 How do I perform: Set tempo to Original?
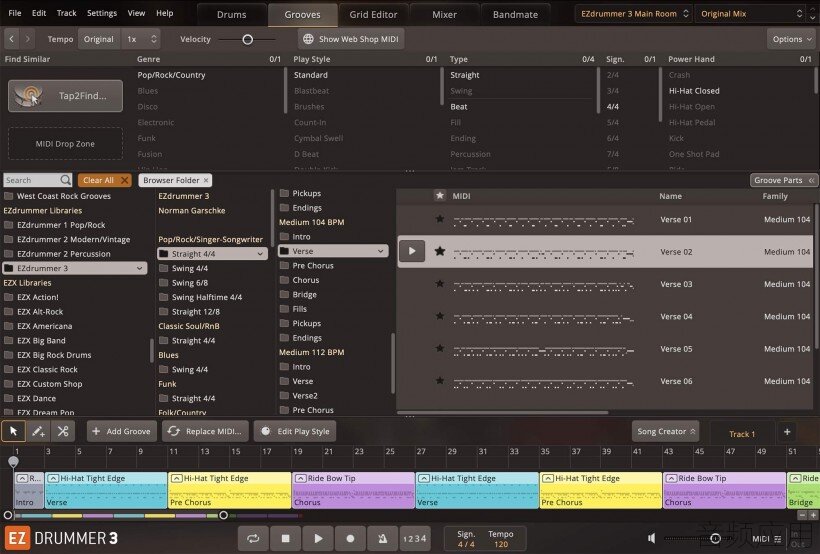(x=99, y=39)
